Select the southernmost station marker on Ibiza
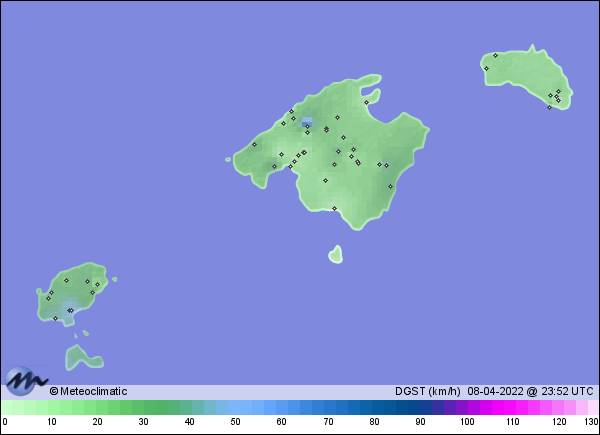Viewport: 600px width, 435px height. pyautogui.click(x=55, y=318)
